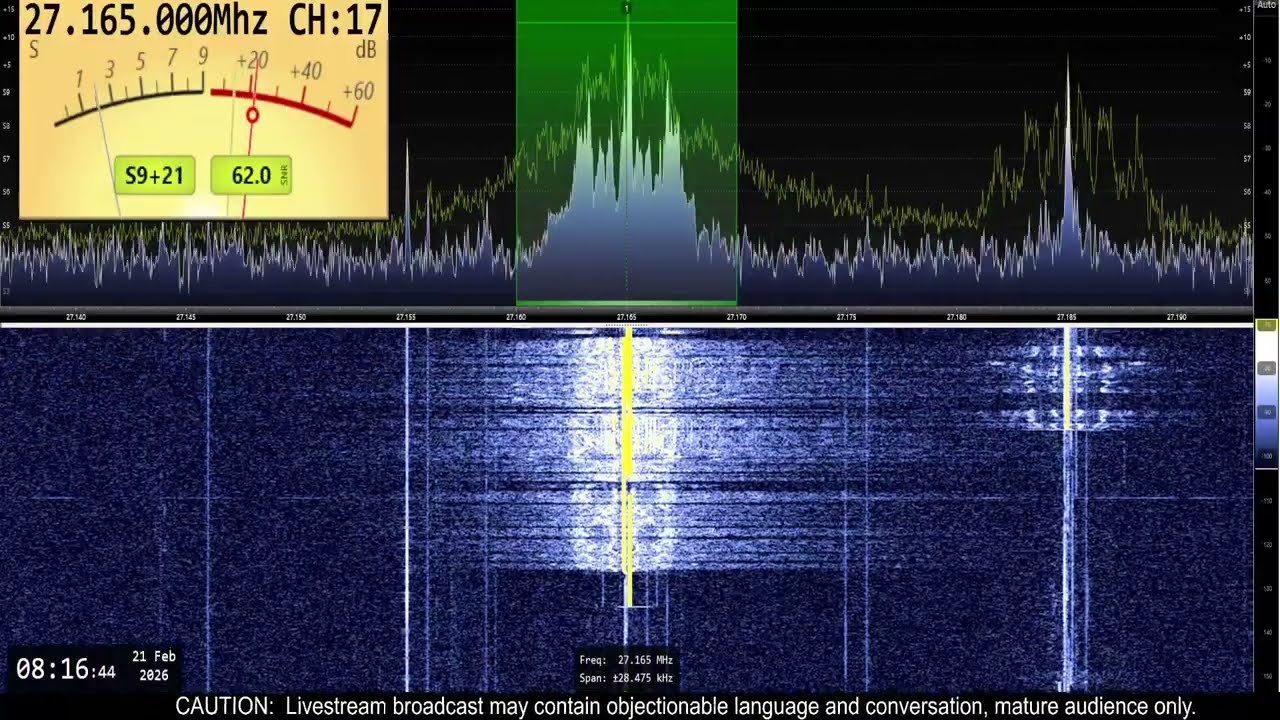Click the 27.155 frequency scale label

point(406,317)
